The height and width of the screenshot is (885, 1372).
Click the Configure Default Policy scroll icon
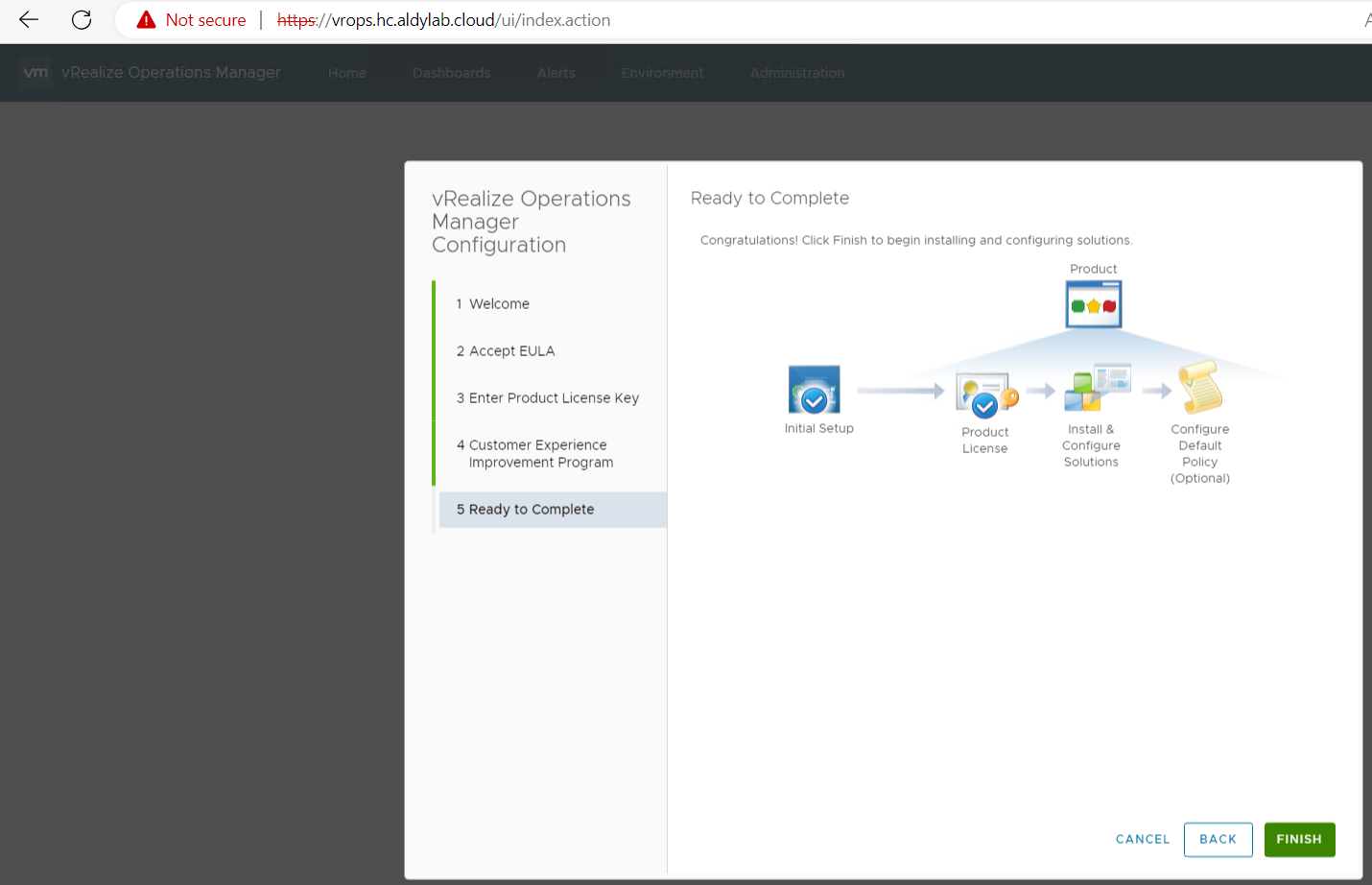click(x=1199, y=388)
